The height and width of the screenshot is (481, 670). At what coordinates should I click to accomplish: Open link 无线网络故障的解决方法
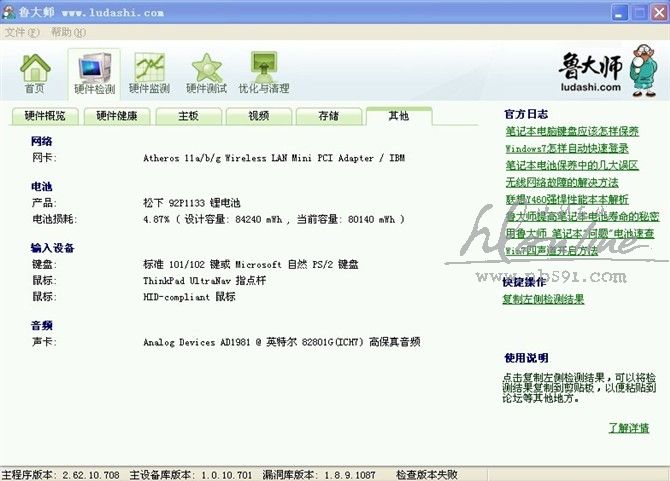pyautogui.click(x=562, y=182)
